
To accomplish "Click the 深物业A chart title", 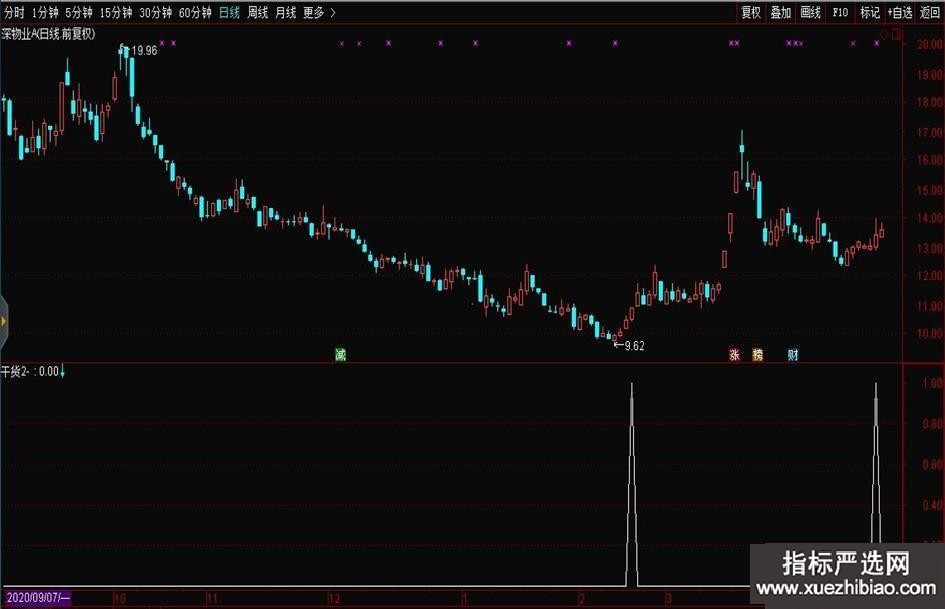I will [x=48, y=34].
